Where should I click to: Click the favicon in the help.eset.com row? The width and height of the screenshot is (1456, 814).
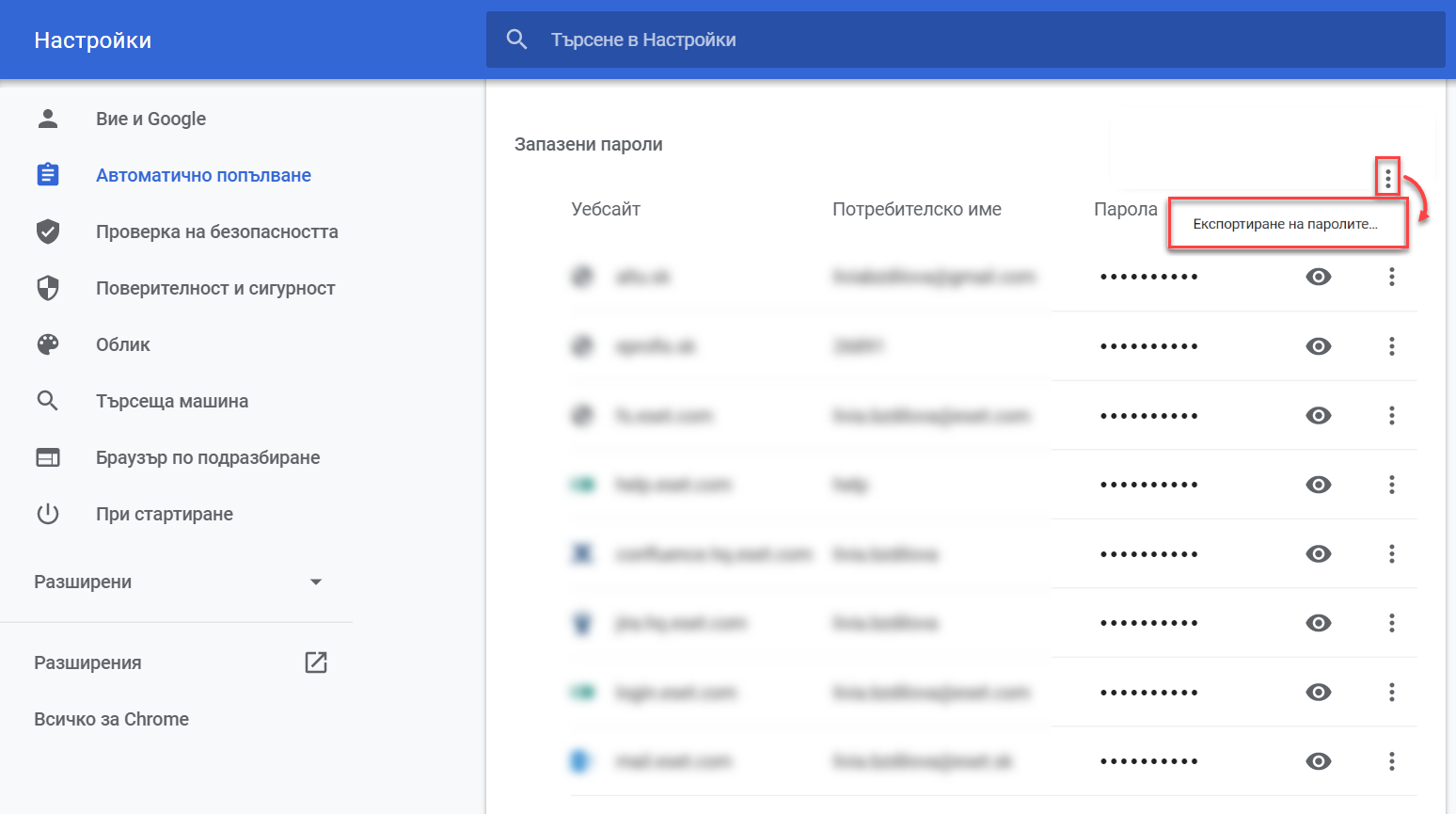[x=583, y=485]
